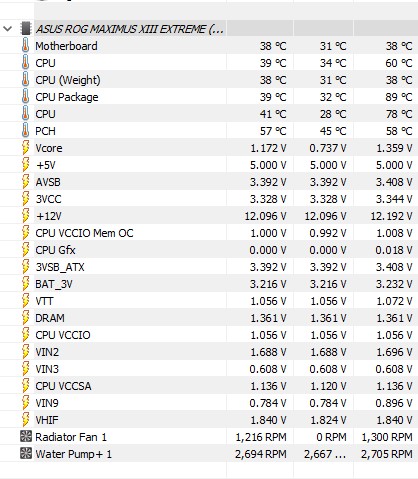Click the lightning icon beside DRAM
The width and height of the screenshot is (418, 479).
(x=25, y=318)
